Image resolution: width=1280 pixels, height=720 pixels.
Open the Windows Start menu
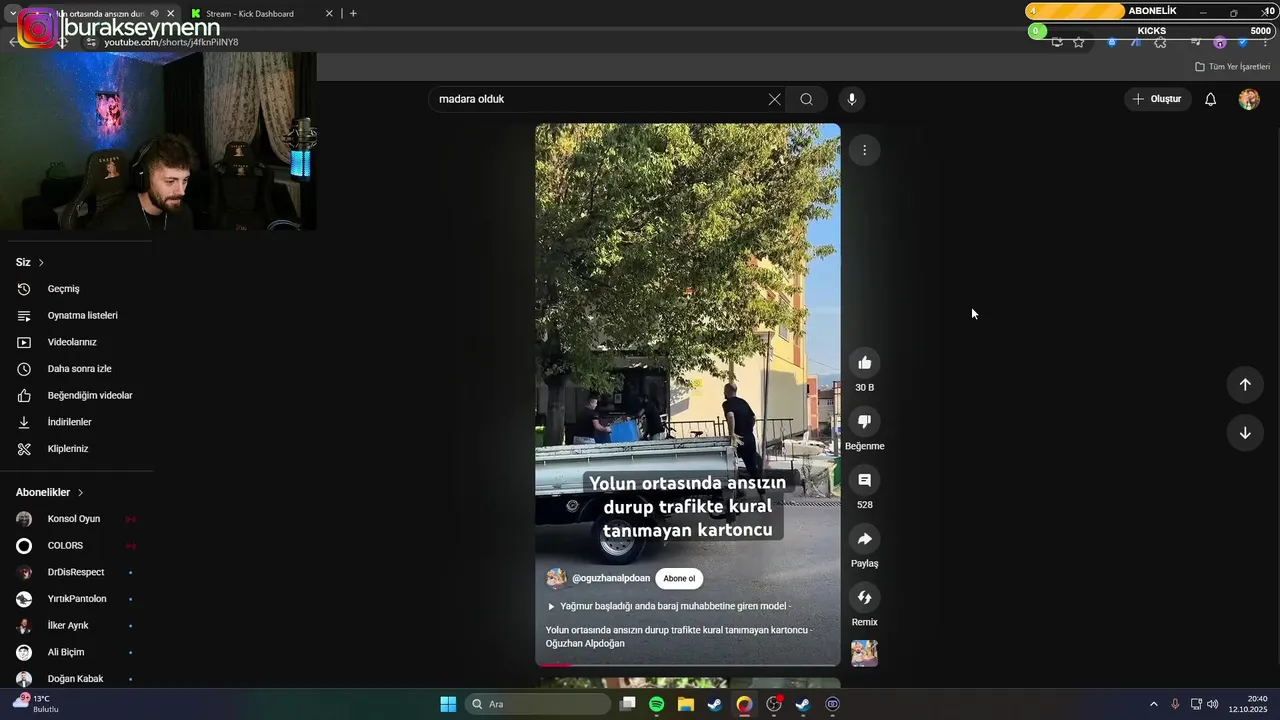[x=448, y=704]
